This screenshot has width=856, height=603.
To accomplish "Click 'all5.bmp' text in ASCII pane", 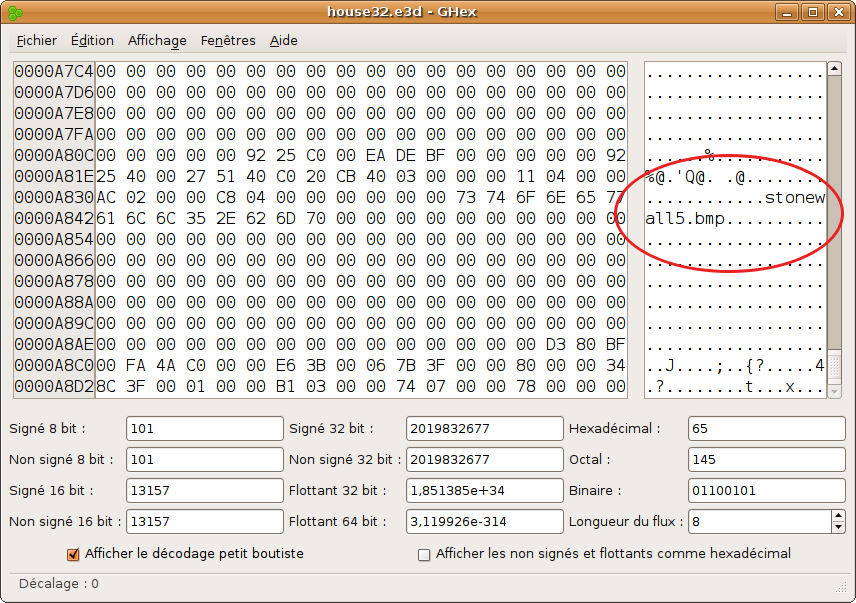I will pos(685,219).
